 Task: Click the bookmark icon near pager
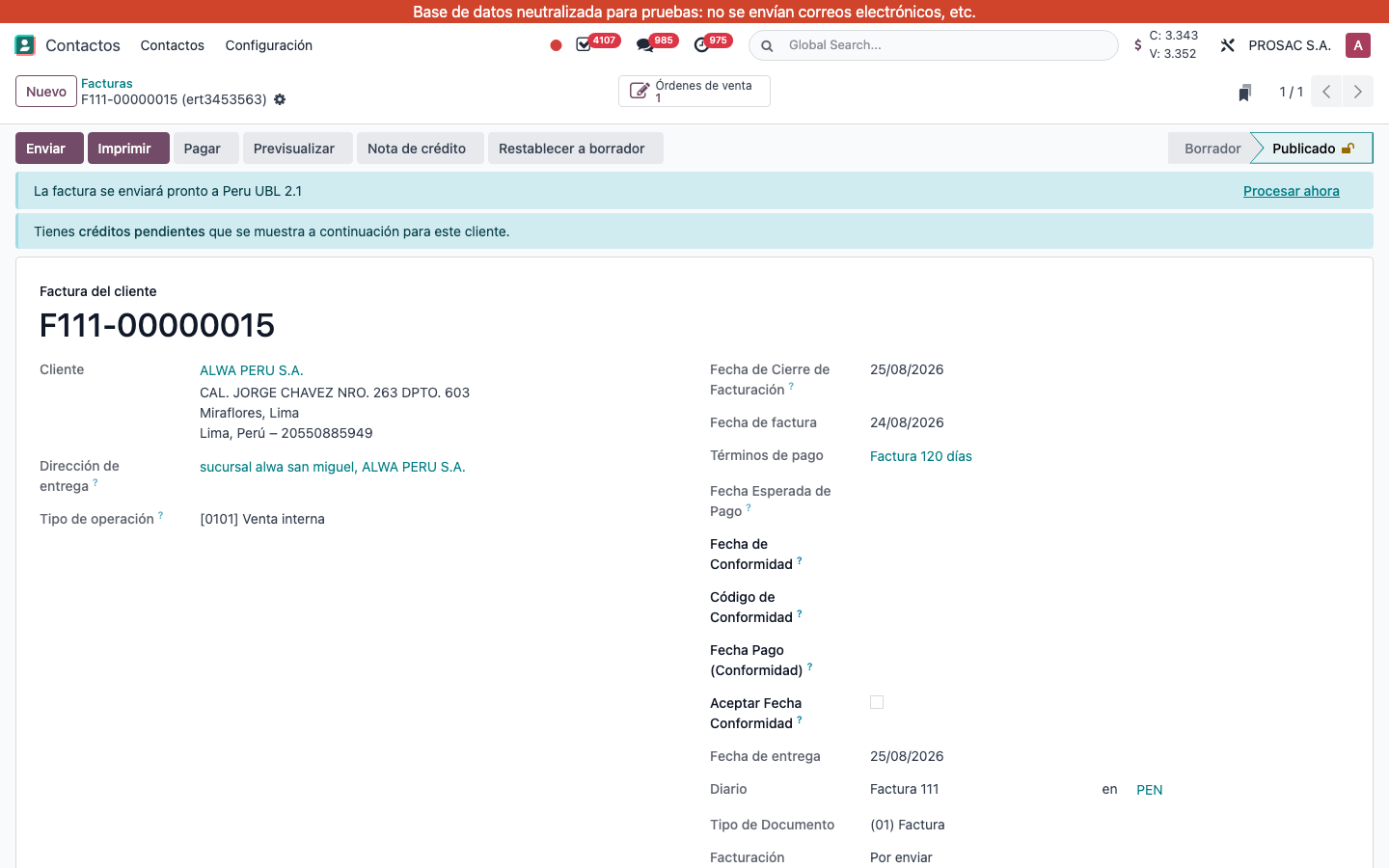tap(1245, 93)
